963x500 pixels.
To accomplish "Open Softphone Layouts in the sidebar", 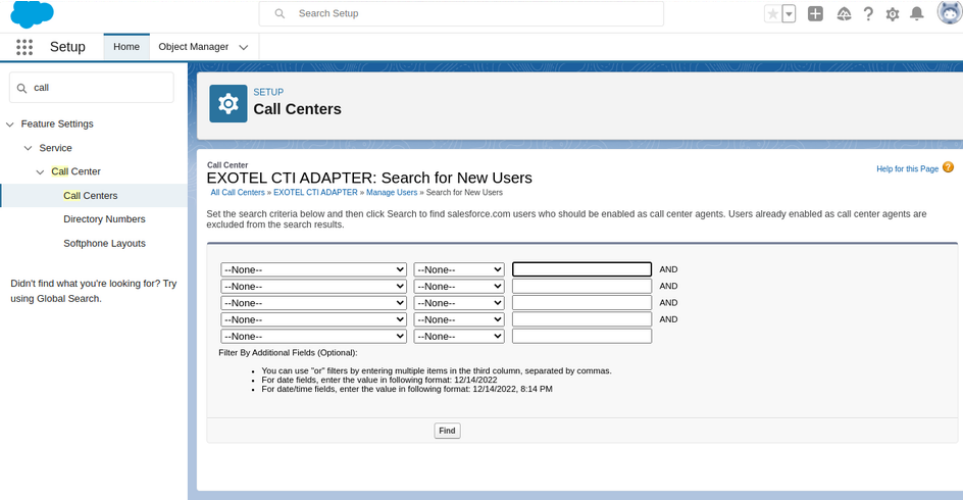I will point(104,243).
